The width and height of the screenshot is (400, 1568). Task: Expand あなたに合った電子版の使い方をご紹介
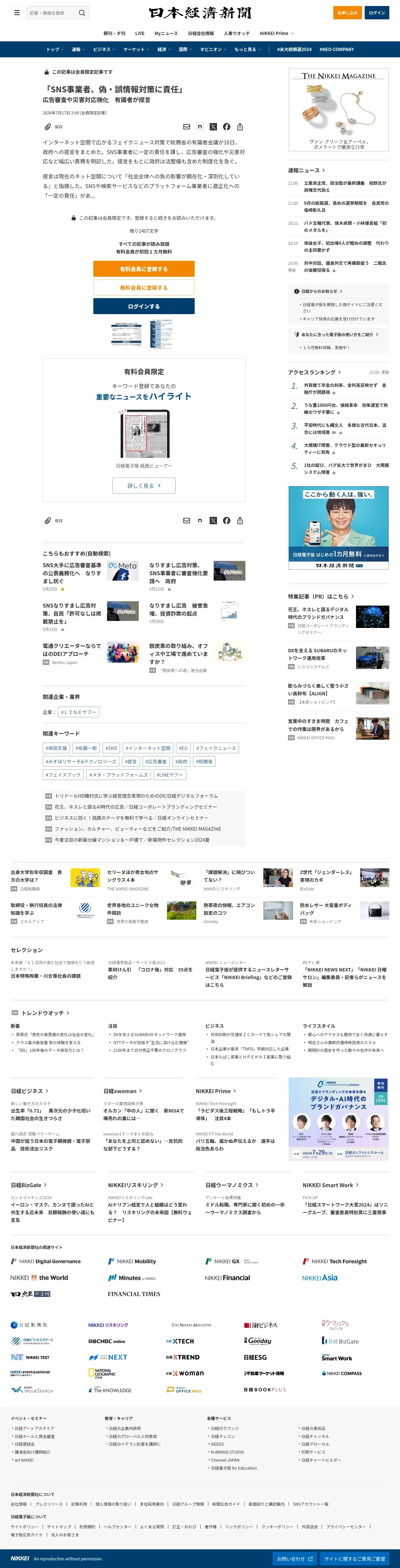[336, 334]
